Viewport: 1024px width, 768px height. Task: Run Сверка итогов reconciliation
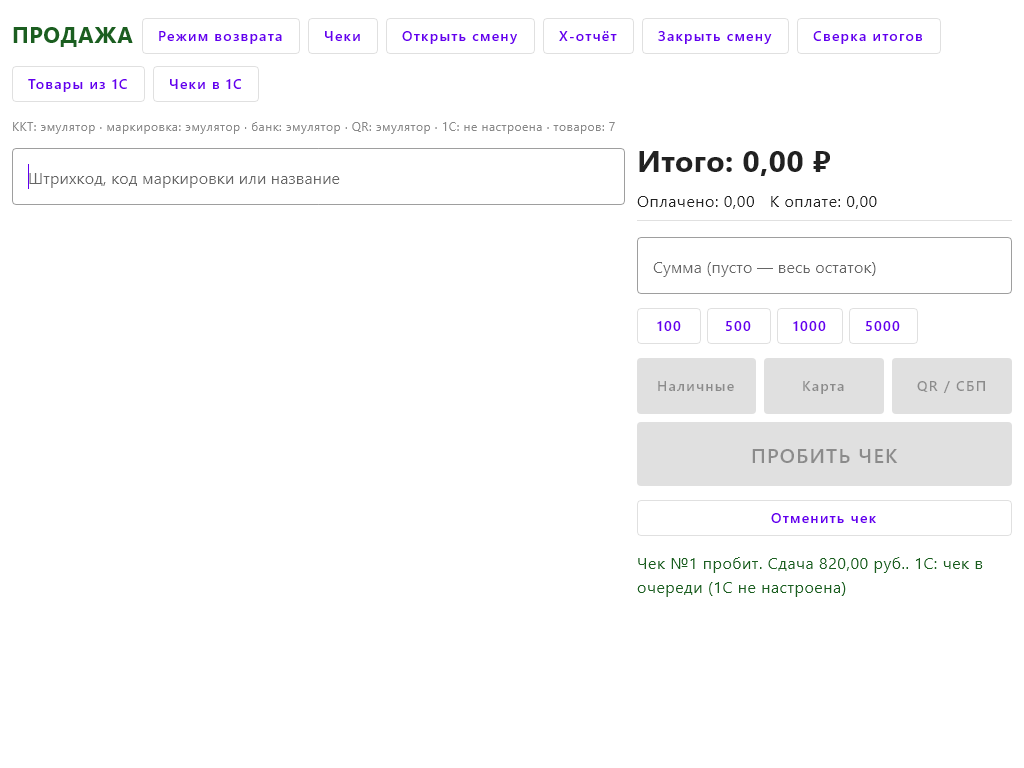click(869, 36)
